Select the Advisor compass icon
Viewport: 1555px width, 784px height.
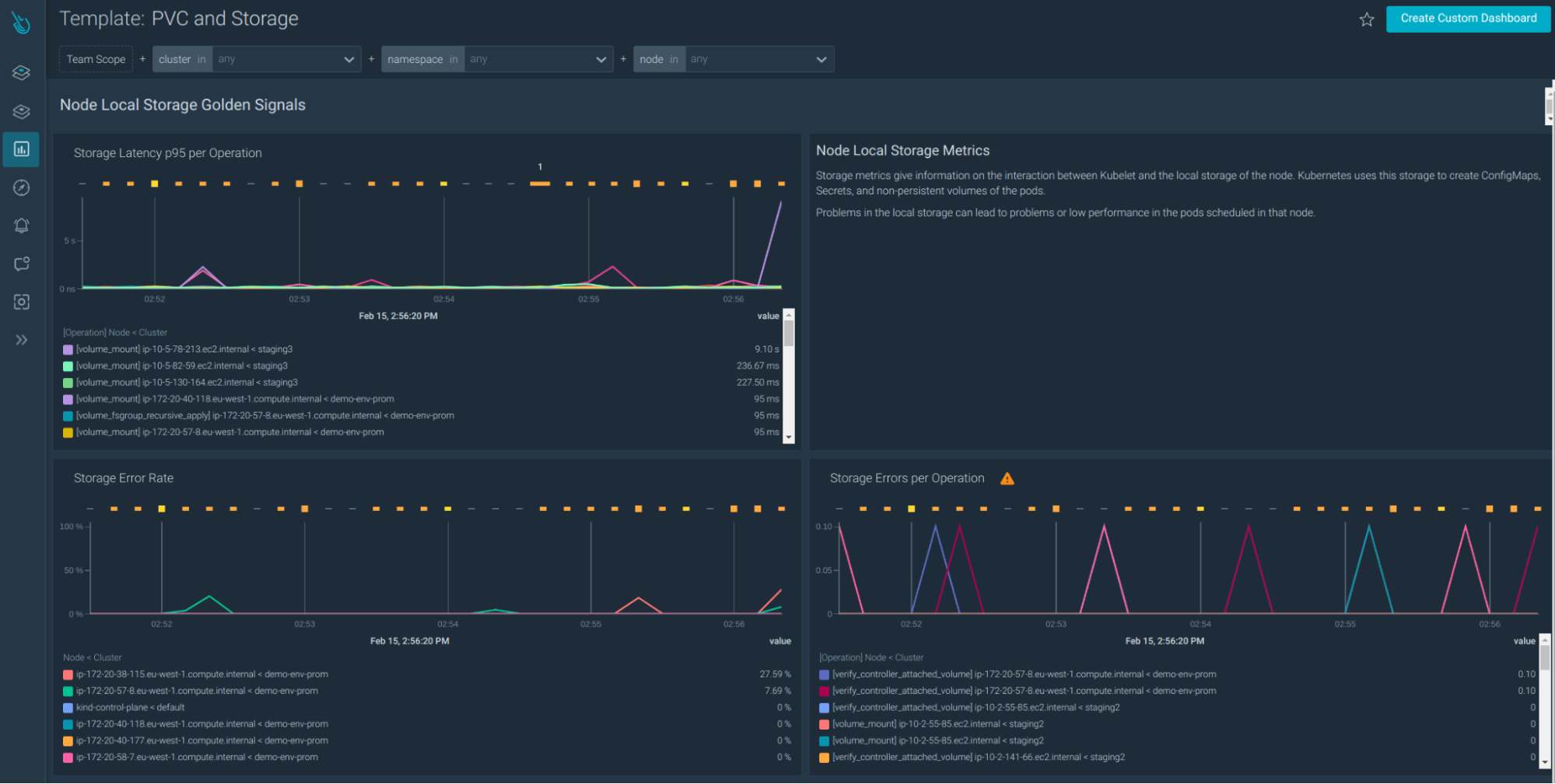tap(21, 187)
